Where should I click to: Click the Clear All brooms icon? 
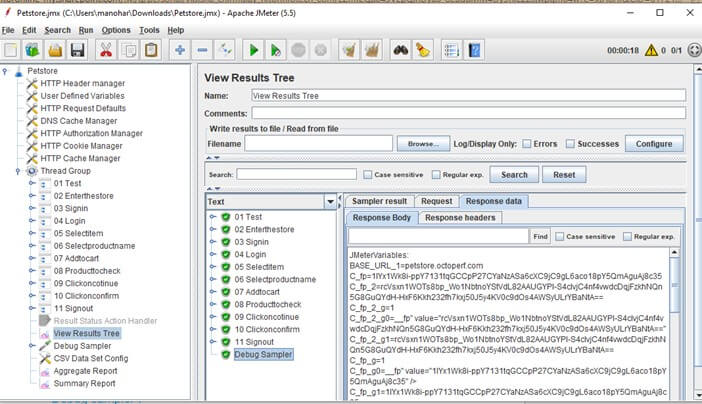click(x=372, y=50)
